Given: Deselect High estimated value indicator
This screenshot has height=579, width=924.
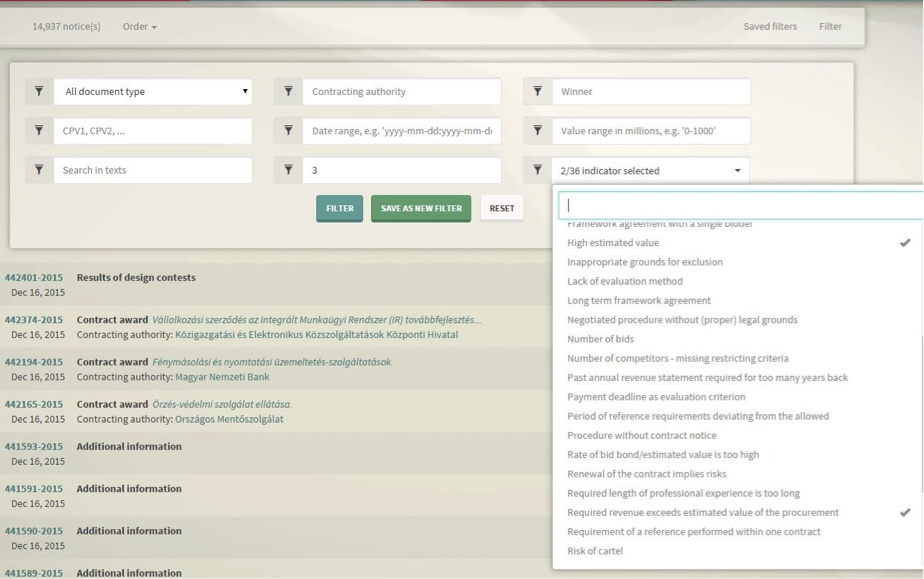Looking at the screenshot, I should pyautogui.click(x=738, y=243).
